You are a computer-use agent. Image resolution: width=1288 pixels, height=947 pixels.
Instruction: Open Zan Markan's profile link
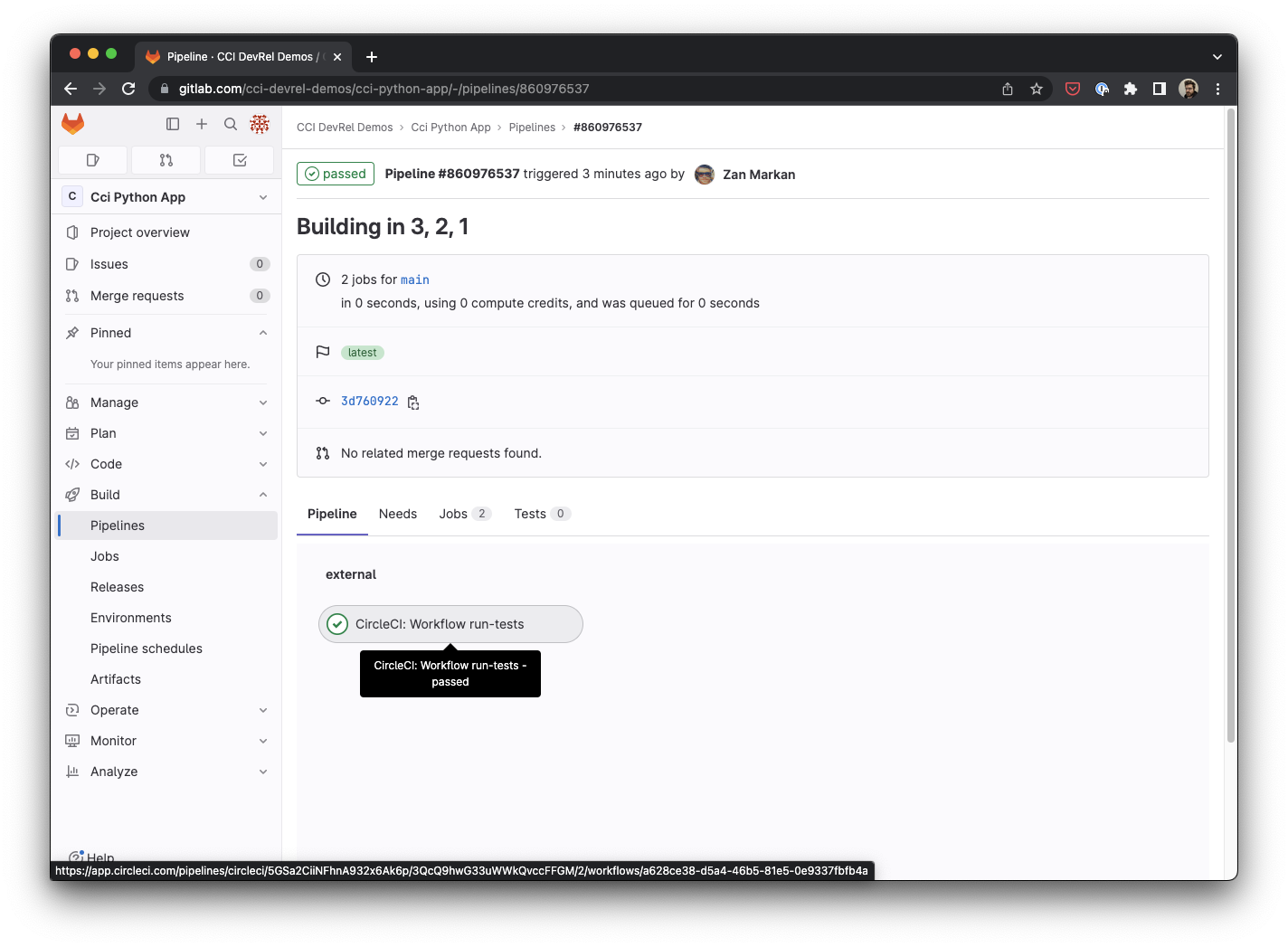pyautogui.click(x=759, y=175)
